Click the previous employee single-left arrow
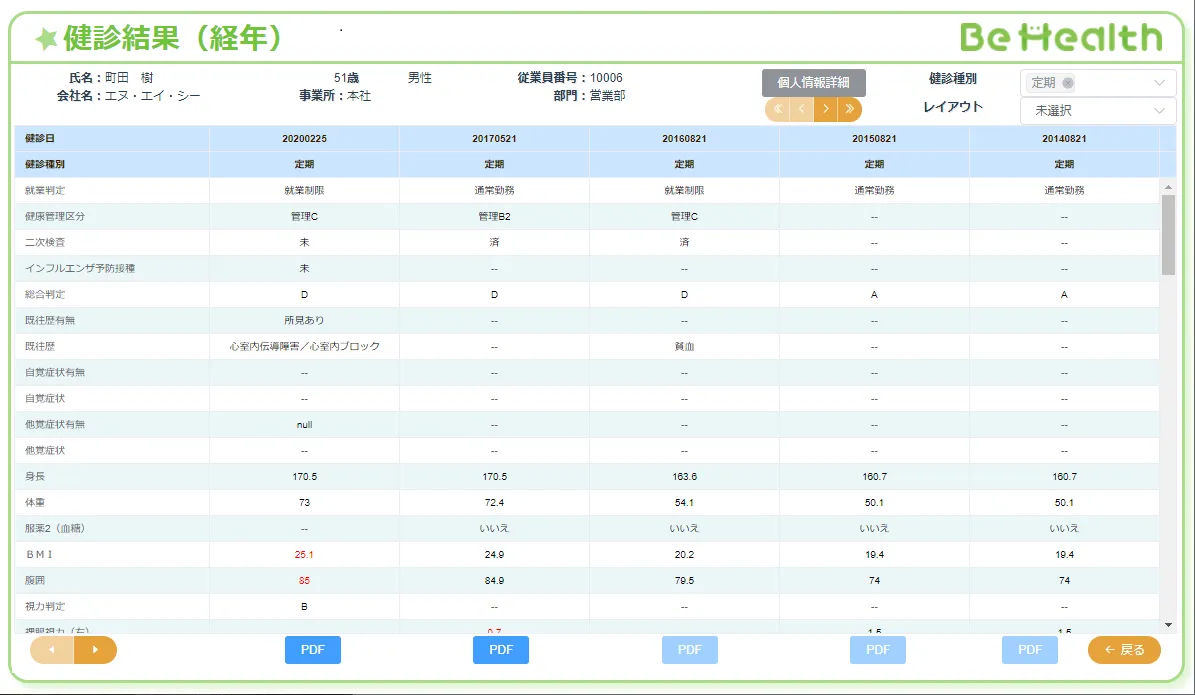 point(801,109)
